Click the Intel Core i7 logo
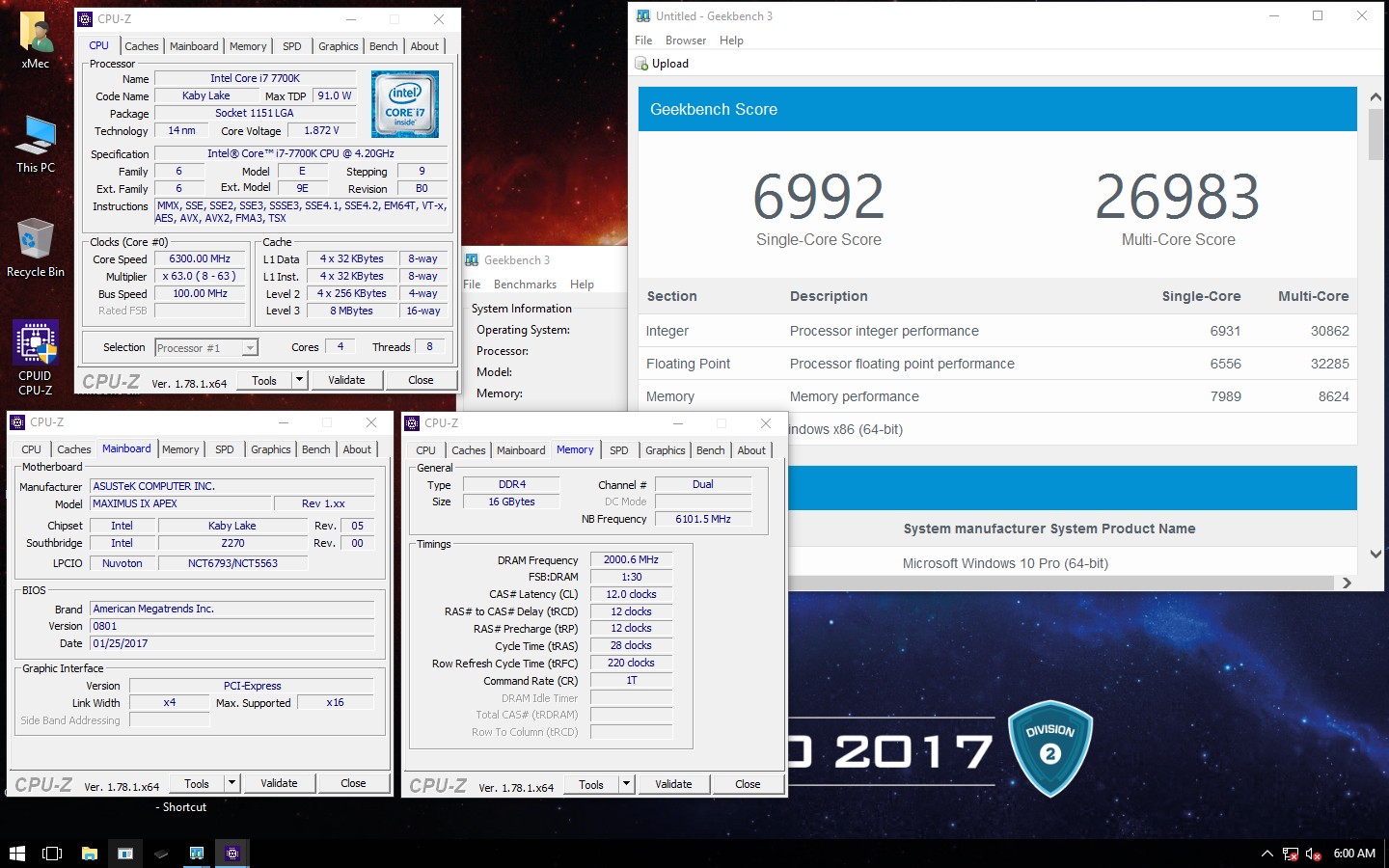The image size is (1389, 868). 405,104
